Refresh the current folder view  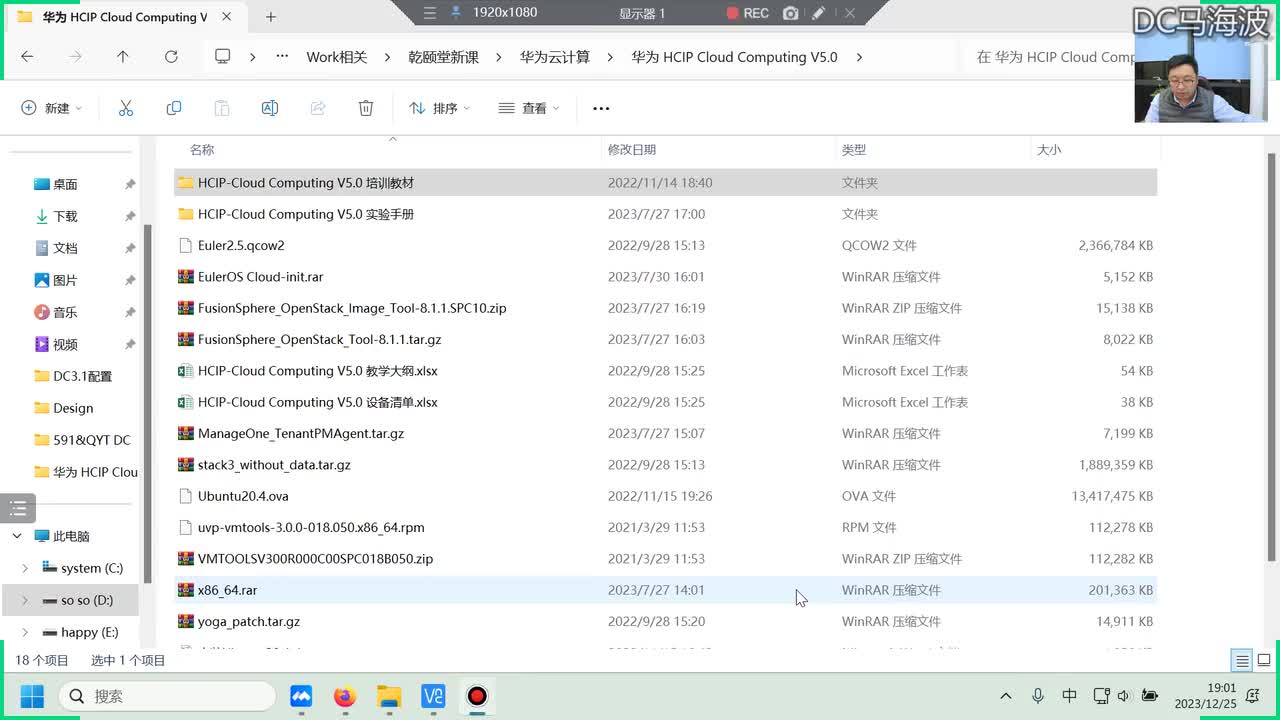(171, 57)
